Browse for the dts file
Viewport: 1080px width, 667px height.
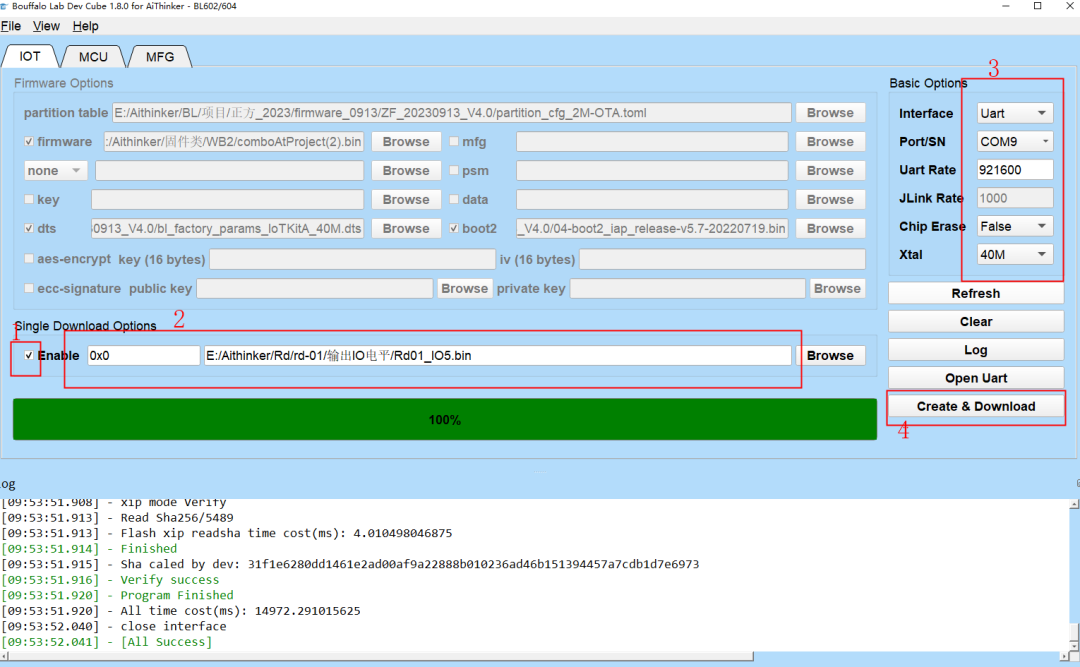coord(406,228)
